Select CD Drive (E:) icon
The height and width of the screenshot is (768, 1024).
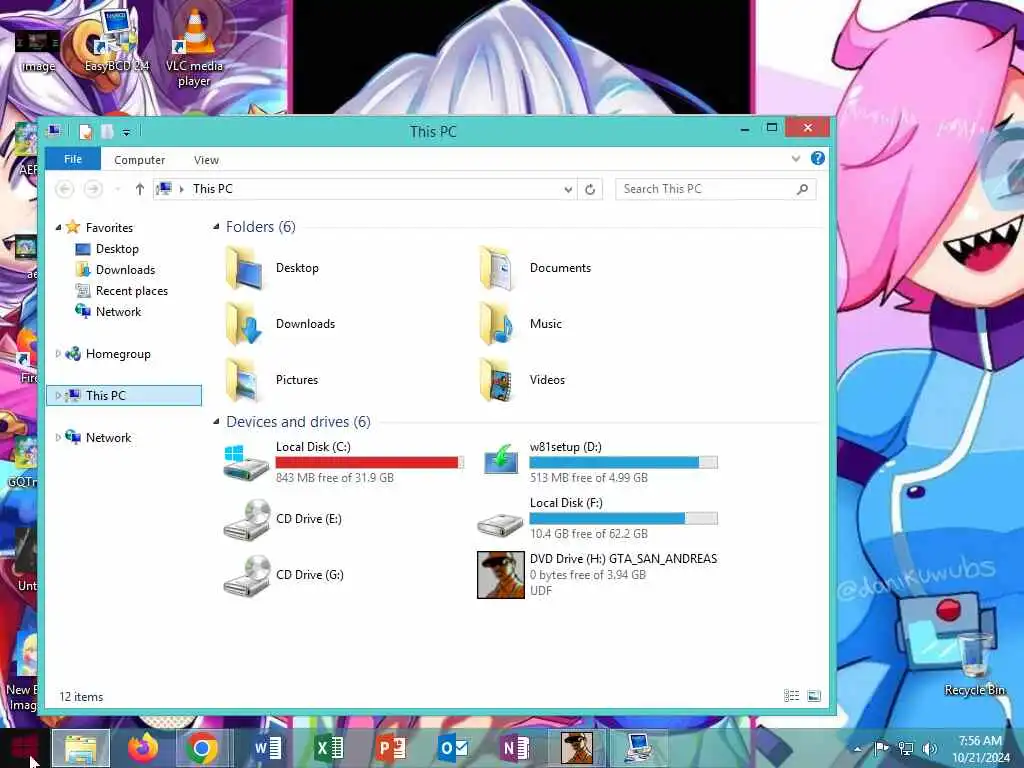[x=246, y=519]
